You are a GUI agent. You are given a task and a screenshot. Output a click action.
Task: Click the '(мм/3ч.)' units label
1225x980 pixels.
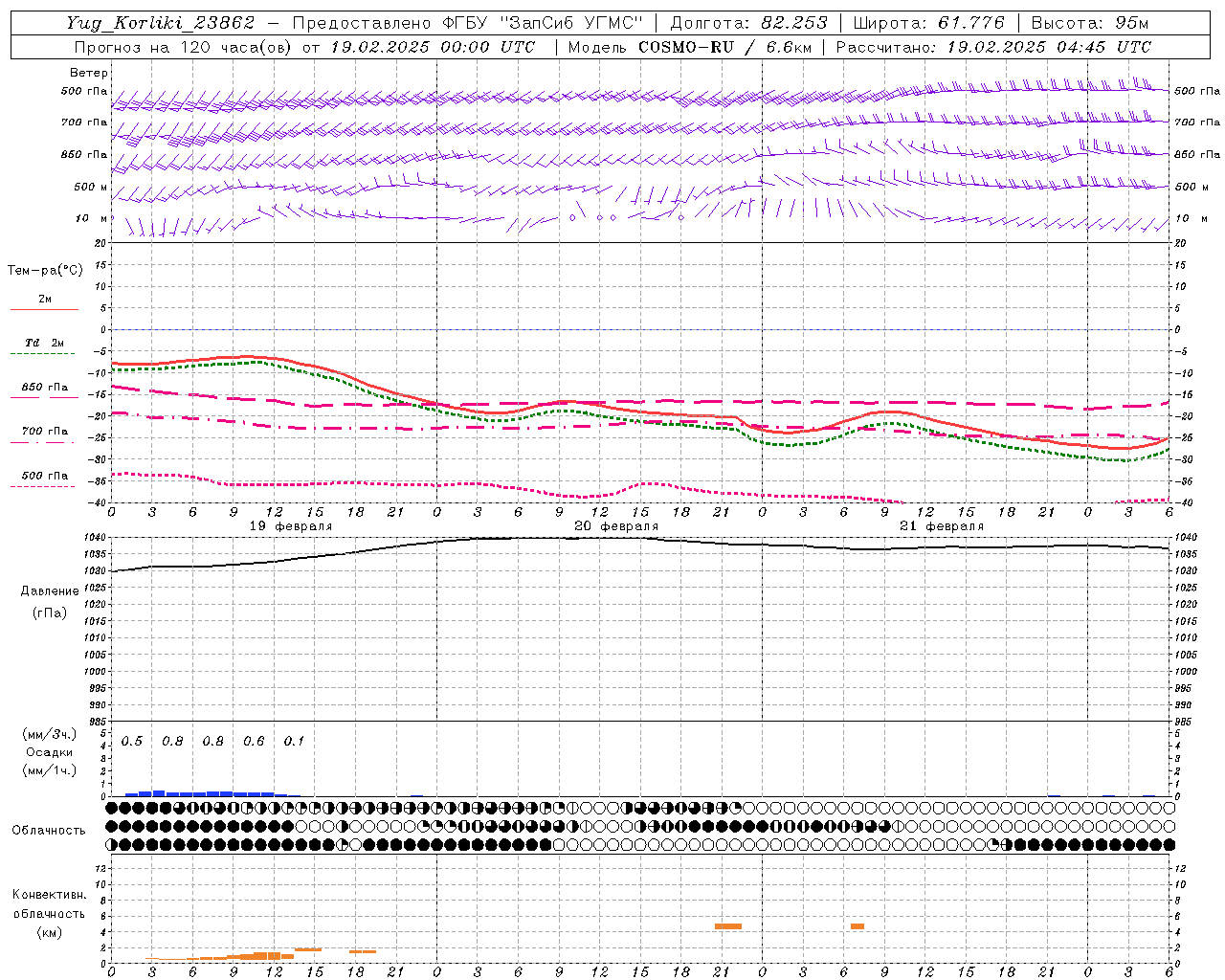pos(49,735)
